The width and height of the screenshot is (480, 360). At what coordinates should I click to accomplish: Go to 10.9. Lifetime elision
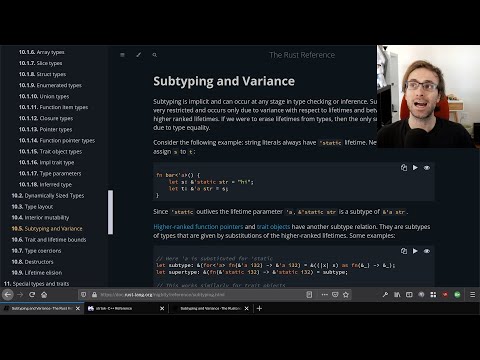coord(37,273)
